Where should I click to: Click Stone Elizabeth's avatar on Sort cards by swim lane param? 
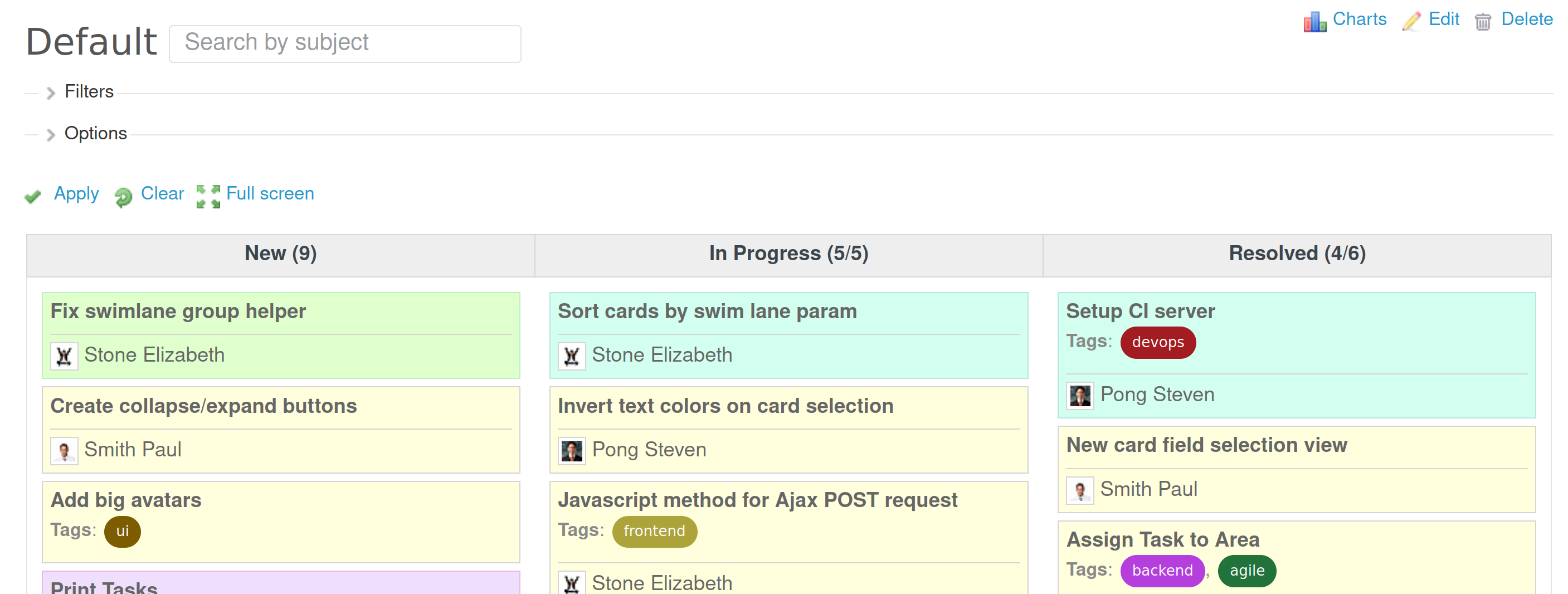click(571, 355)
